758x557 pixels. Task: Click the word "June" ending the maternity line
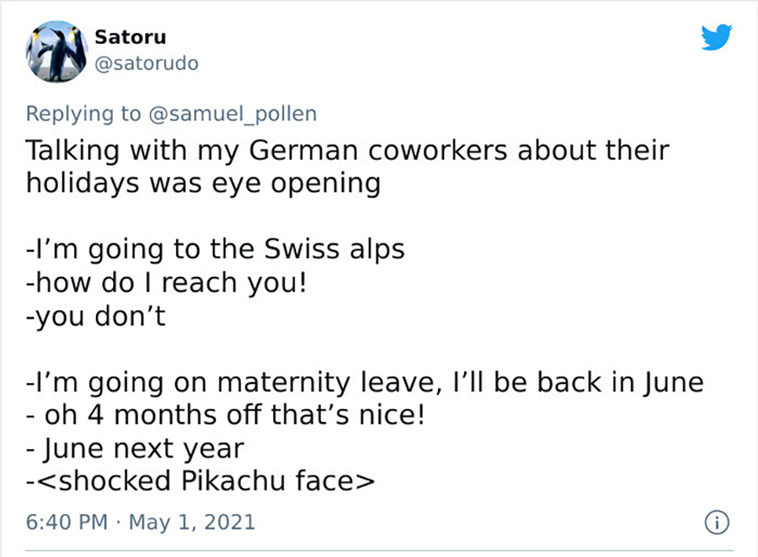coord(673,383)
